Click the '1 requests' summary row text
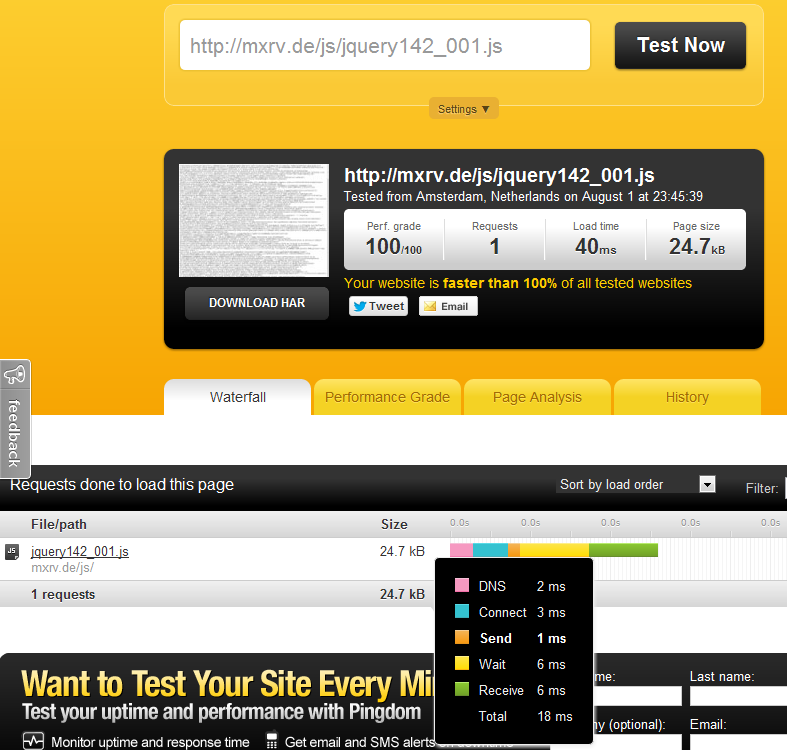This screenshot has height=750, width=787. click(63, 594)
